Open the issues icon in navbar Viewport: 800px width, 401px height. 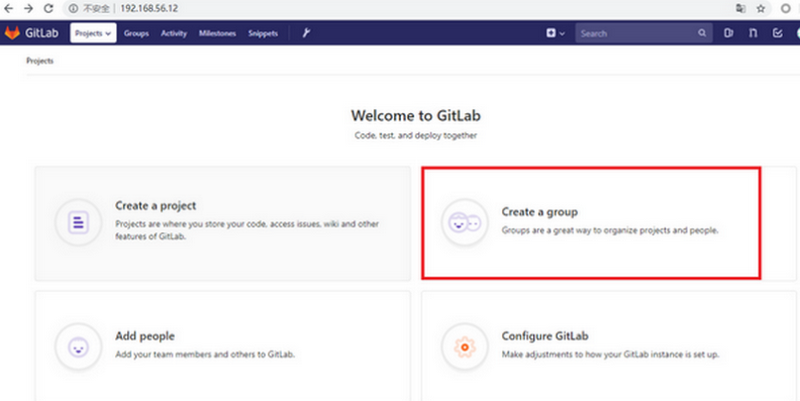pos(729,33)
